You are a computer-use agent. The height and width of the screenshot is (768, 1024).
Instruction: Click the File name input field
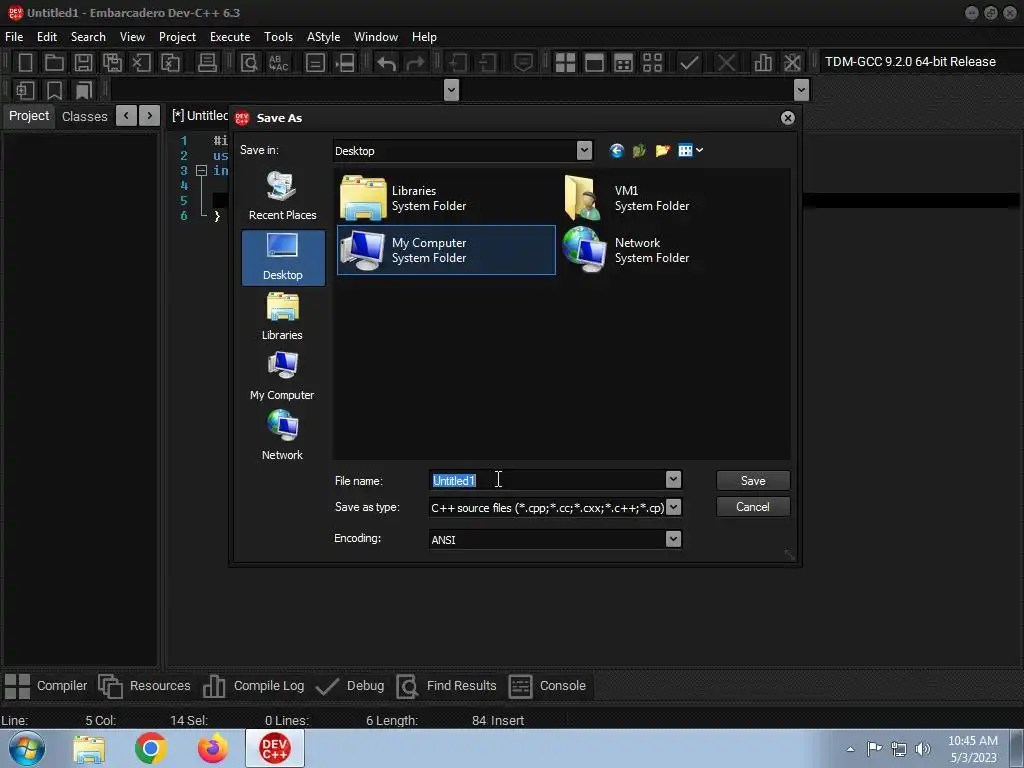coord(547,480)
